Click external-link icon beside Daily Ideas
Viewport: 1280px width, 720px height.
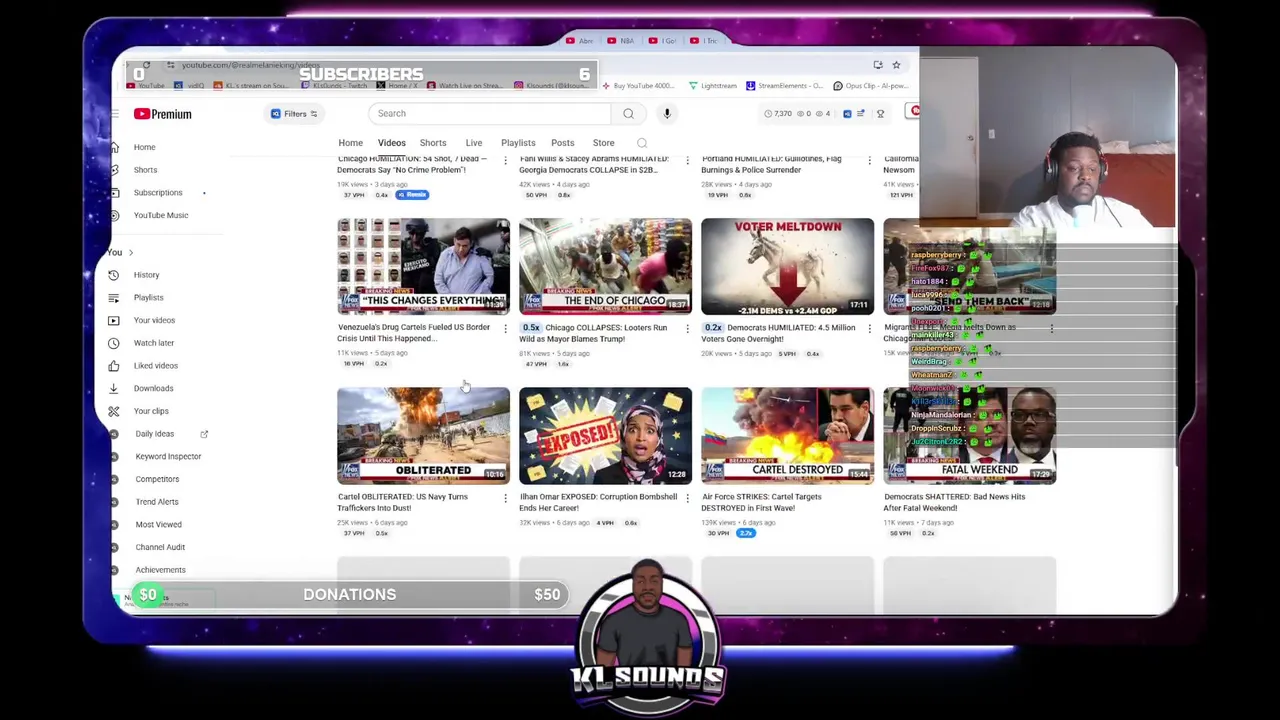(x=204, y=434)
